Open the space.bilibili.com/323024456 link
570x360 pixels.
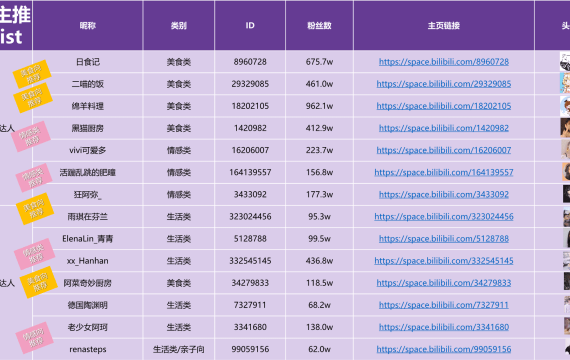443,217
